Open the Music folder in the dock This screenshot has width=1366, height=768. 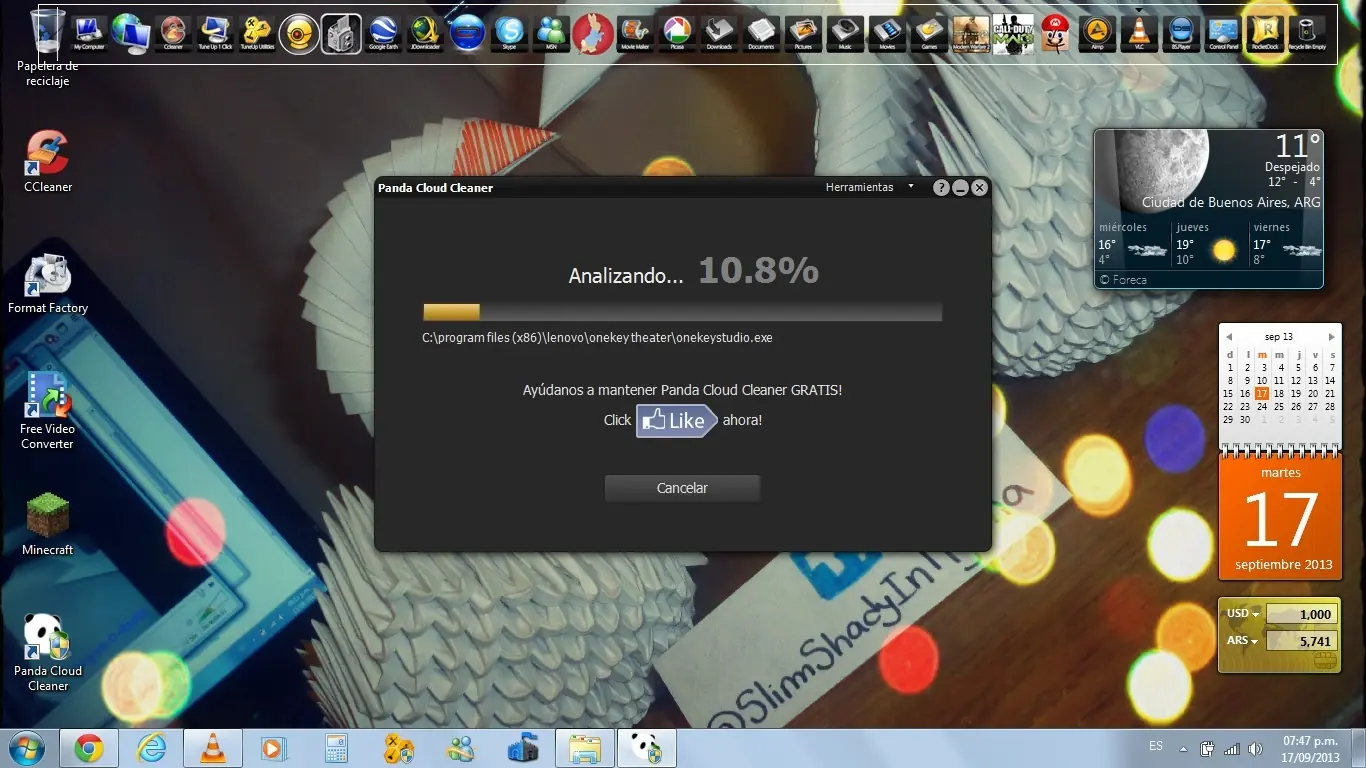(845, 33)
